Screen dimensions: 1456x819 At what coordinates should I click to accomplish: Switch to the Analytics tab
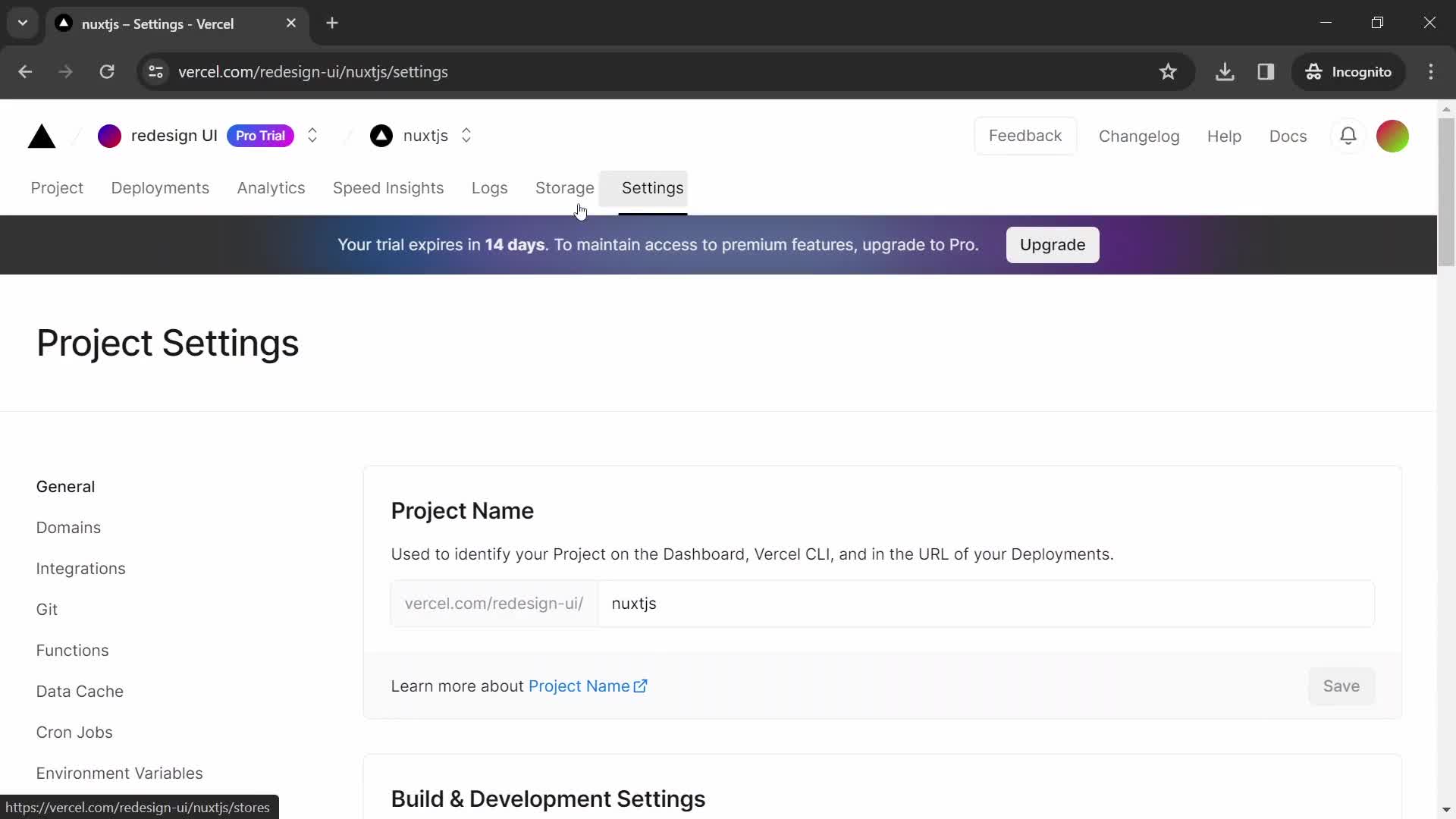[x=271, y=188]
